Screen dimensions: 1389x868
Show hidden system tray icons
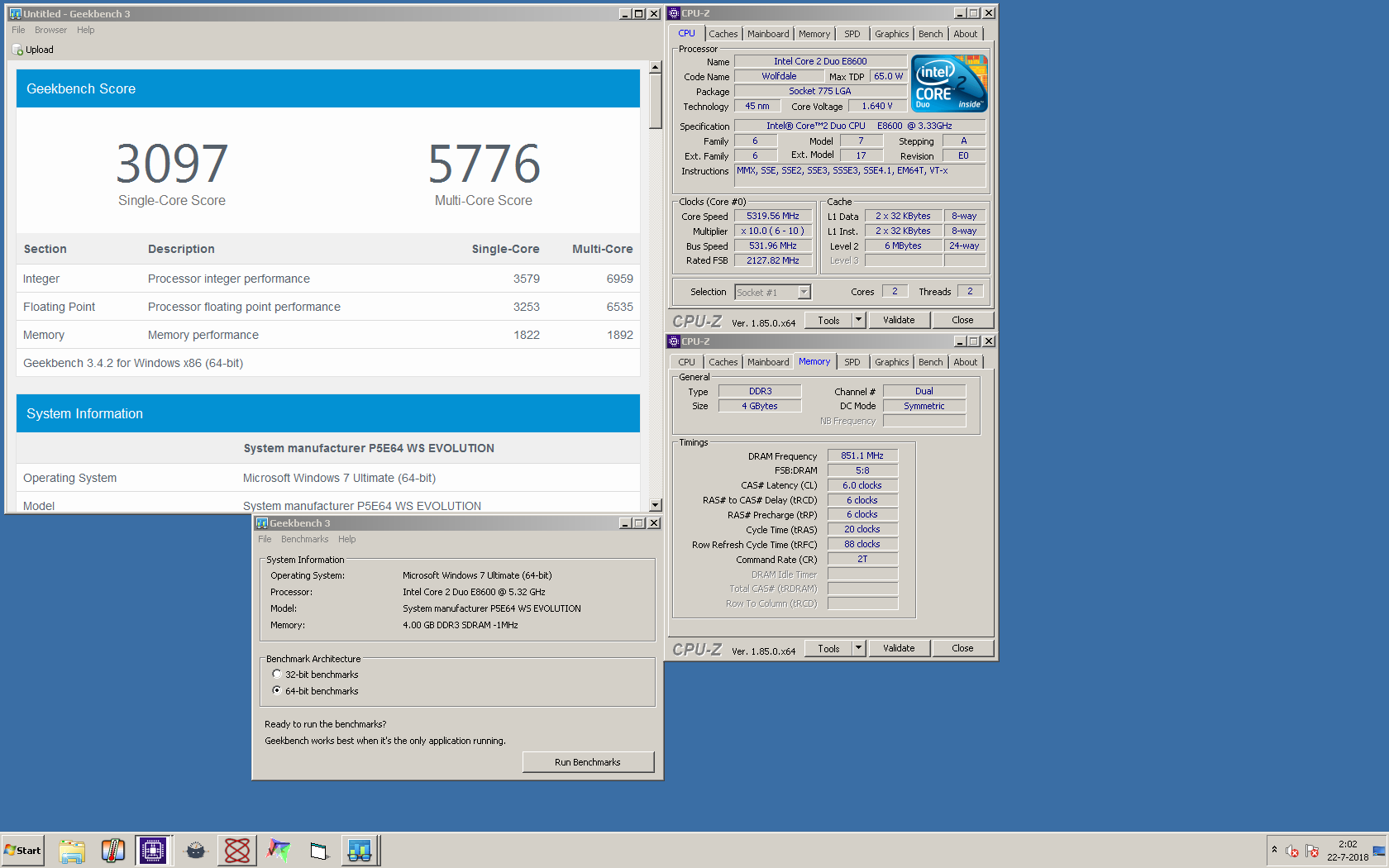pyautogui.click(x=1274, y=849)
